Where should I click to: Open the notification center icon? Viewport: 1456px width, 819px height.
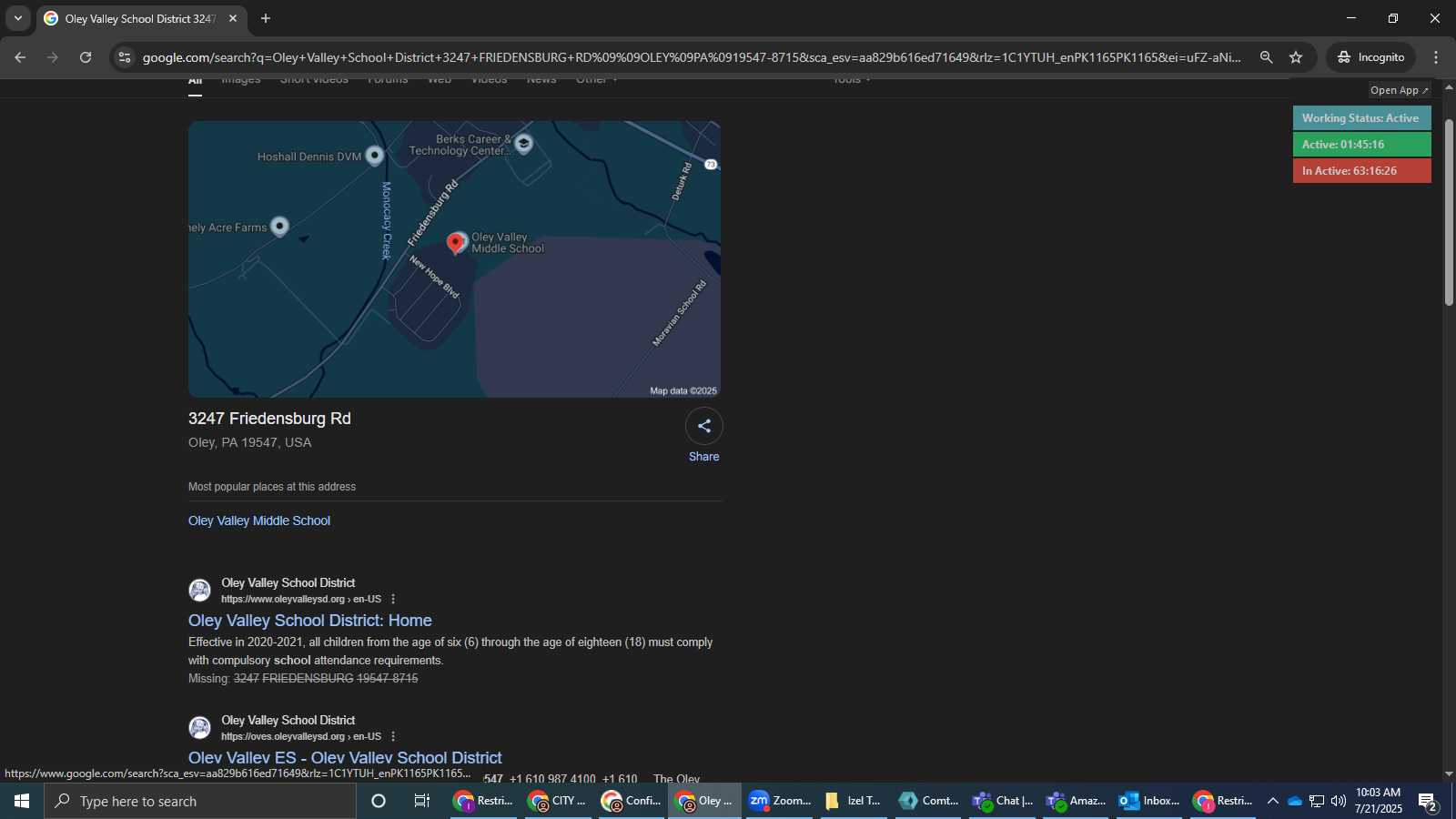pyautogui.click(x=1427, y=801)
